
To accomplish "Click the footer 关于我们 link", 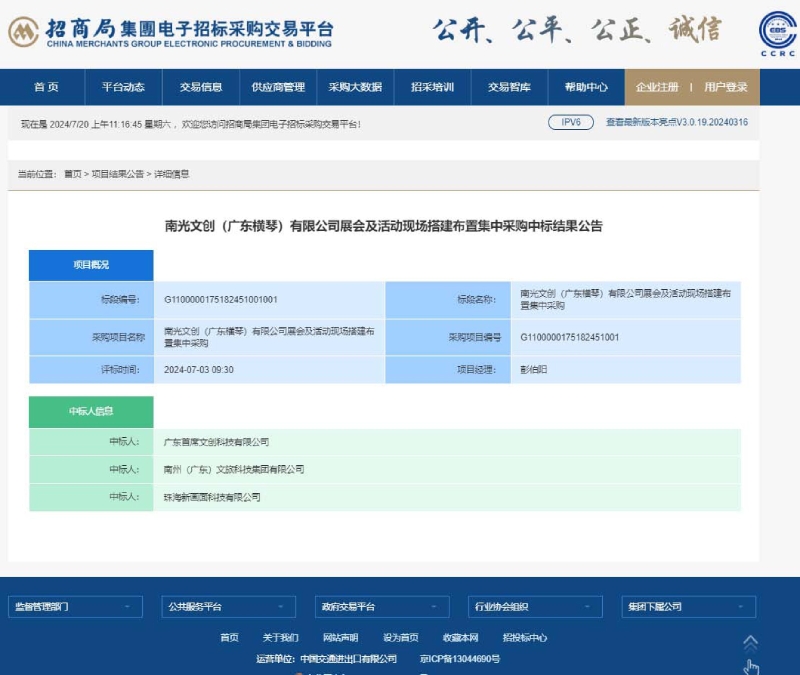I will [x=281, y=638].
